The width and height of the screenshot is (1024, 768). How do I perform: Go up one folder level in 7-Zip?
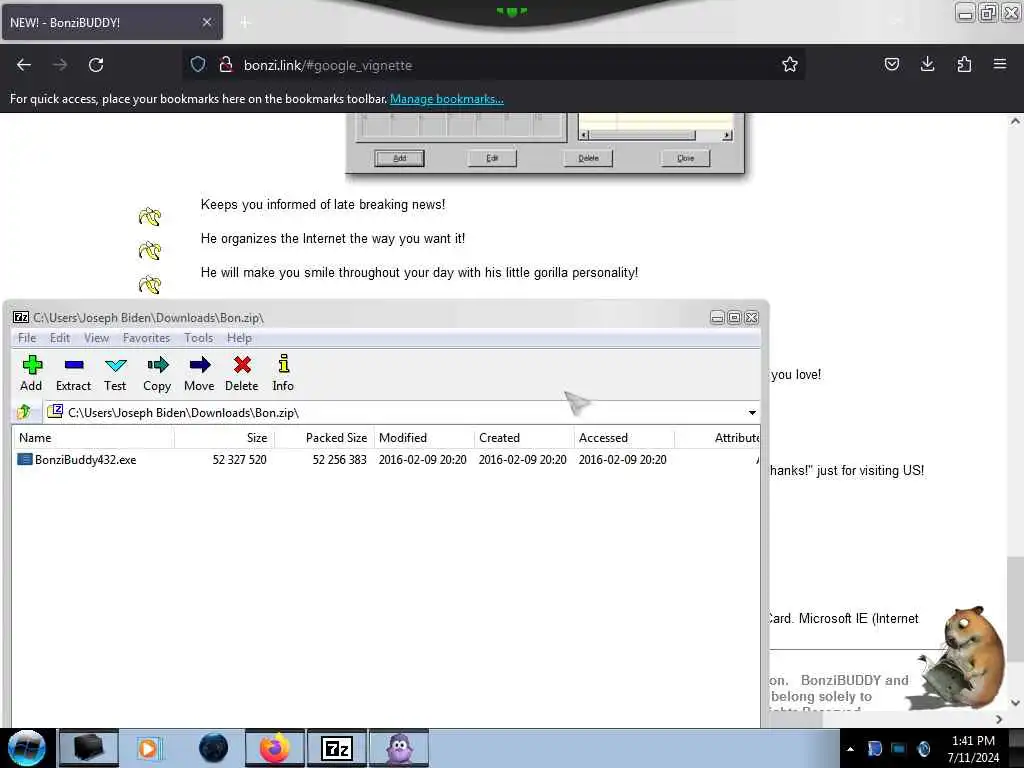(x=24, y=412)
